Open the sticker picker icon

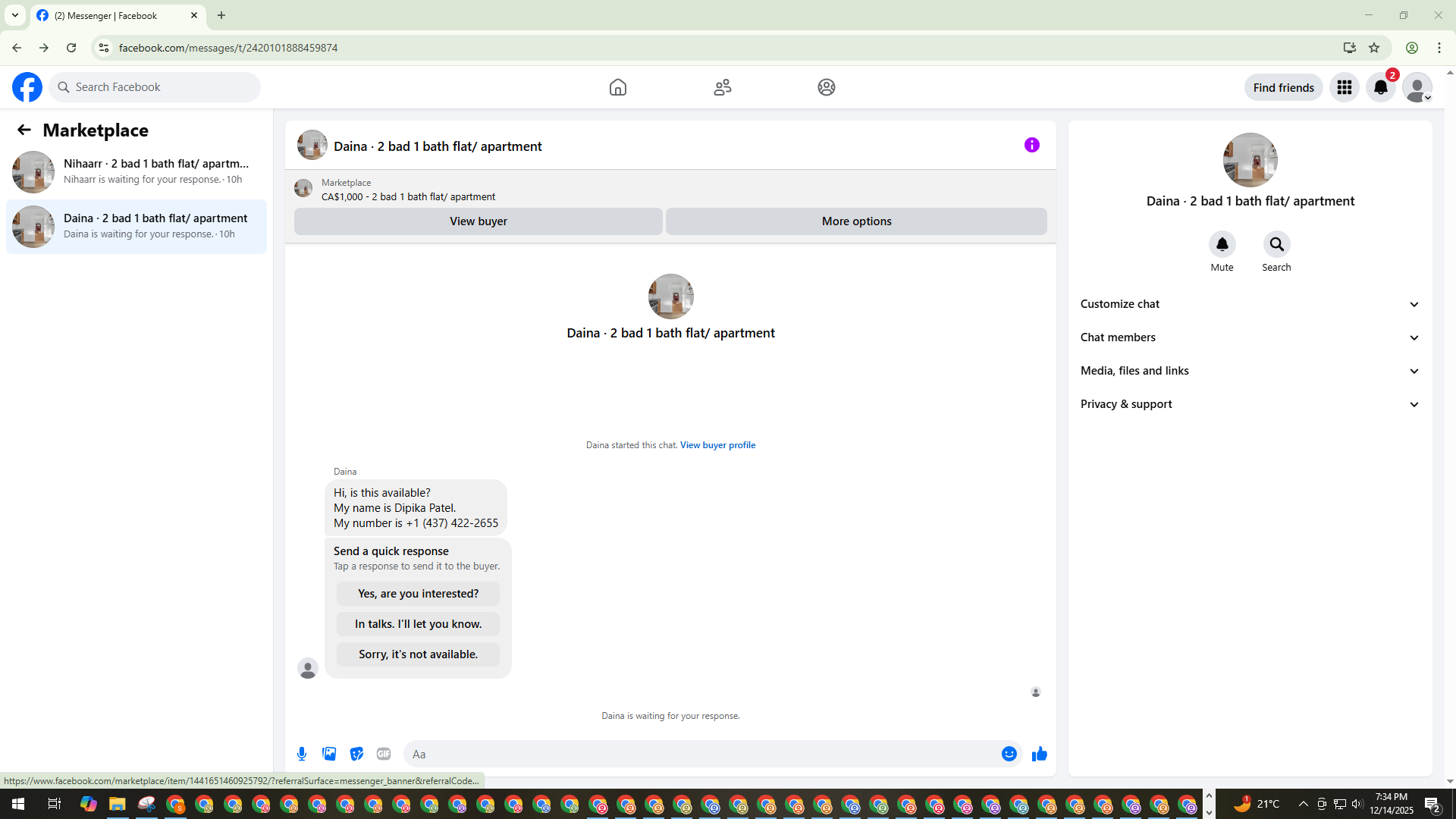356,754
